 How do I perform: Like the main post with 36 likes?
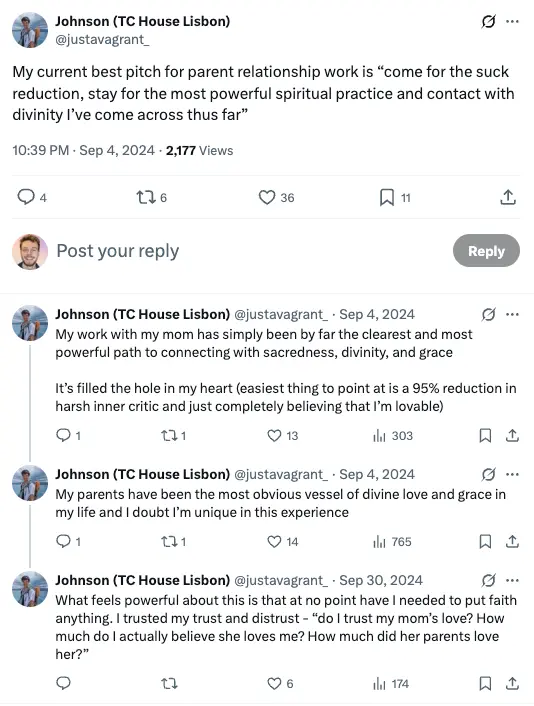coord(267,197)
